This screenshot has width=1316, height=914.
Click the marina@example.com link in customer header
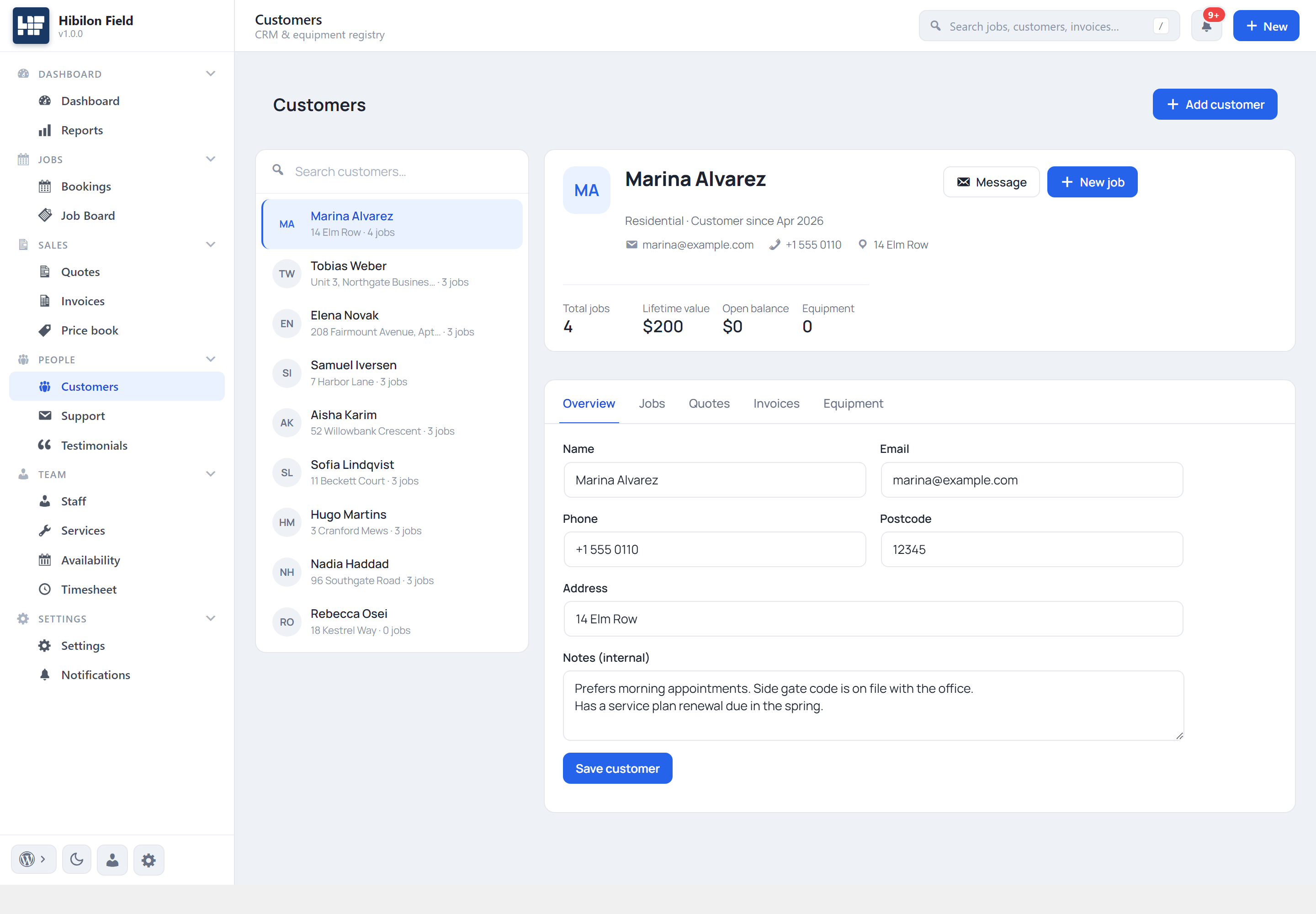pos(690,244)
